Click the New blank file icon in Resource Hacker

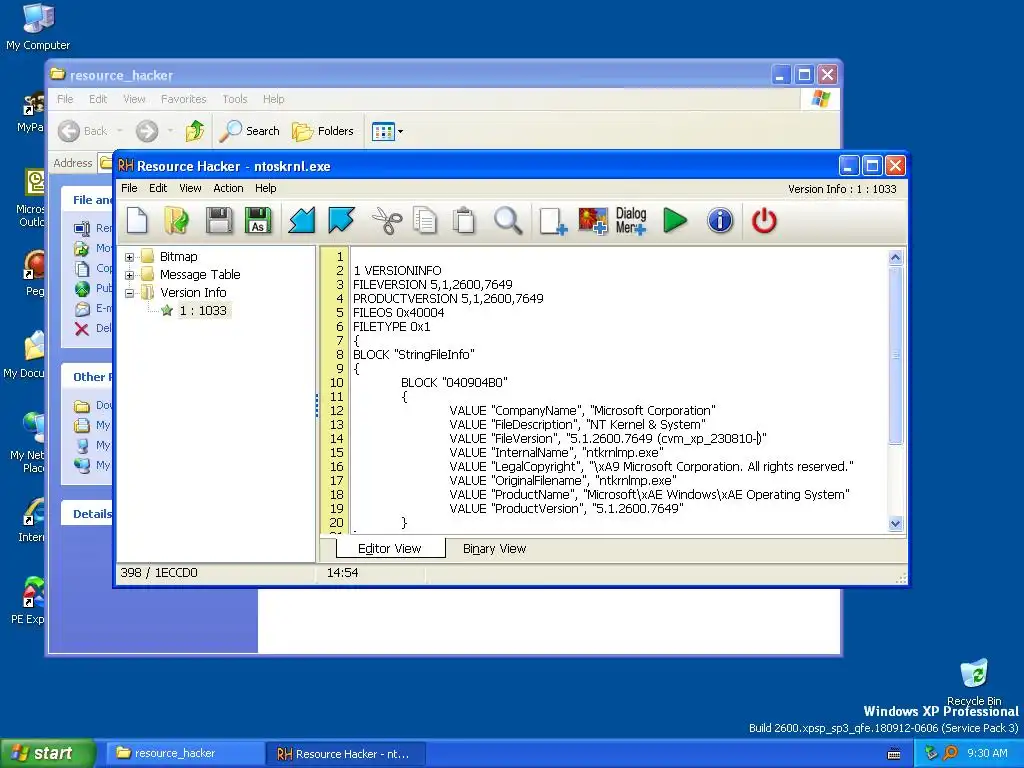click(137, 221)
